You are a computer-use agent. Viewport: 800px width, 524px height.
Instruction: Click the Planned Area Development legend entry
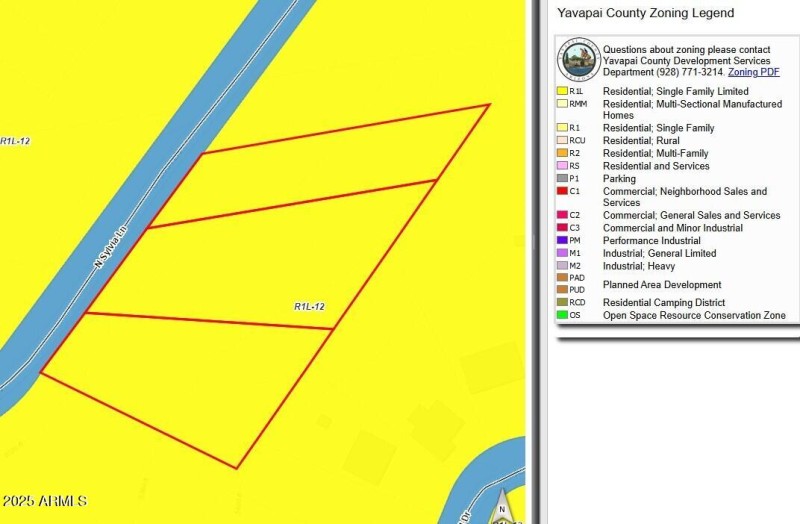click(x=661, y=285)
